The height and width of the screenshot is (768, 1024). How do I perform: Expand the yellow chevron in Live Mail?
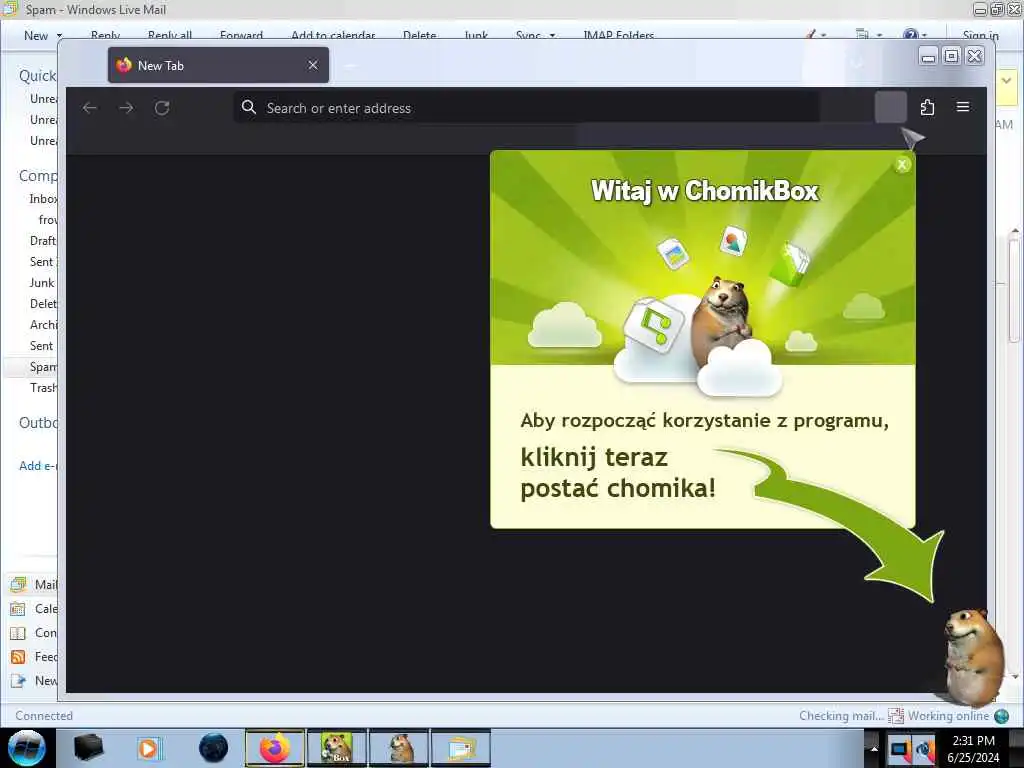click(1006, 81)
